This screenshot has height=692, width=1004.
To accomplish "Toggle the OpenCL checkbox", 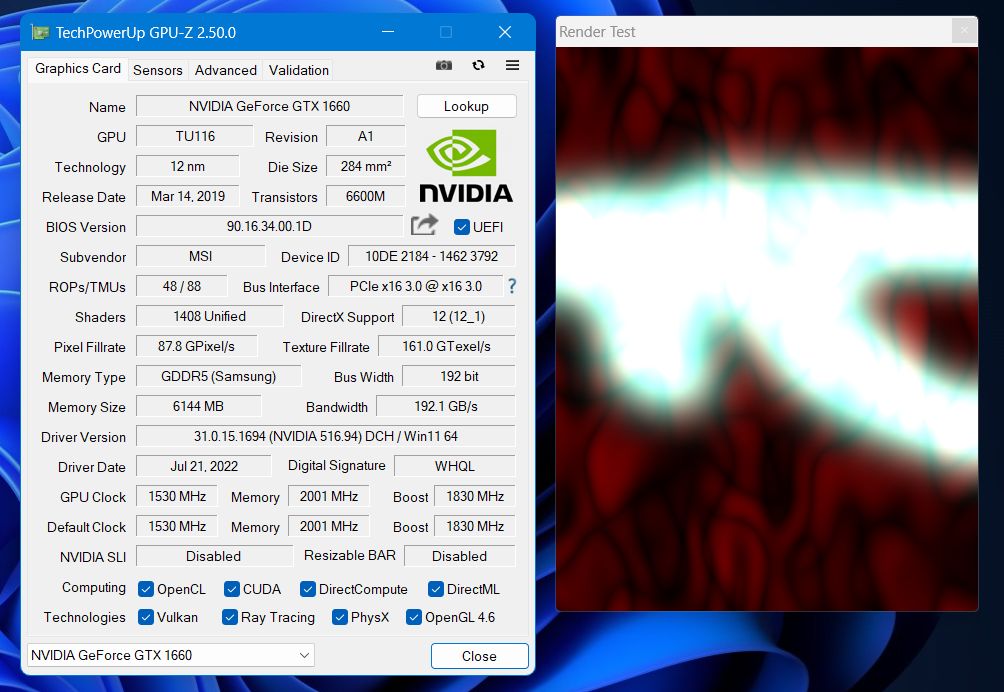I will (146, 589).
